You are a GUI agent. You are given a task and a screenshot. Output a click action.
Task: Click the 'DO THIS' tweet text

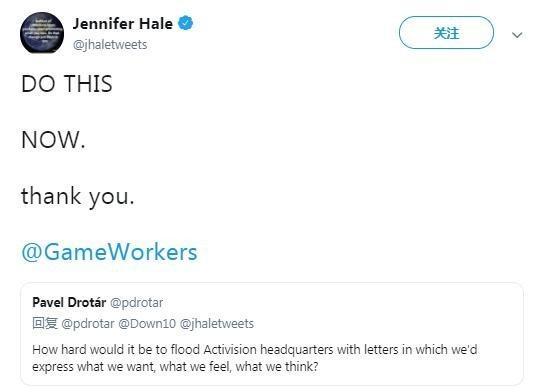67,84
